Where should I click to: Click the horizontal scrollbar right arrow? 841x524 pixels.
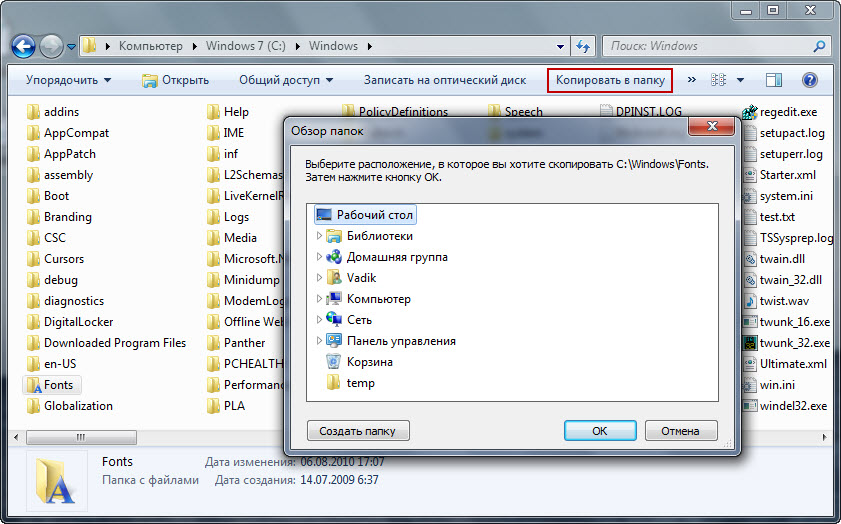[x=824, y=438]
